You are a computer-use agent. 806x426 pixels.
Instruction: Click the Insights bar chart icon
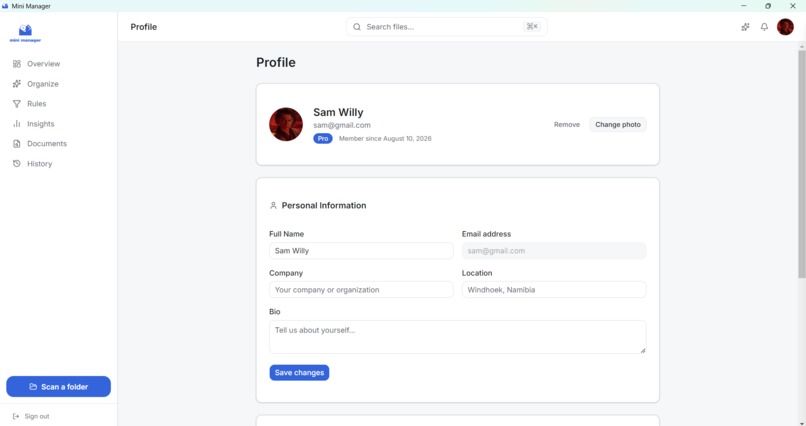pyautogui.click(x=16, y=124)
